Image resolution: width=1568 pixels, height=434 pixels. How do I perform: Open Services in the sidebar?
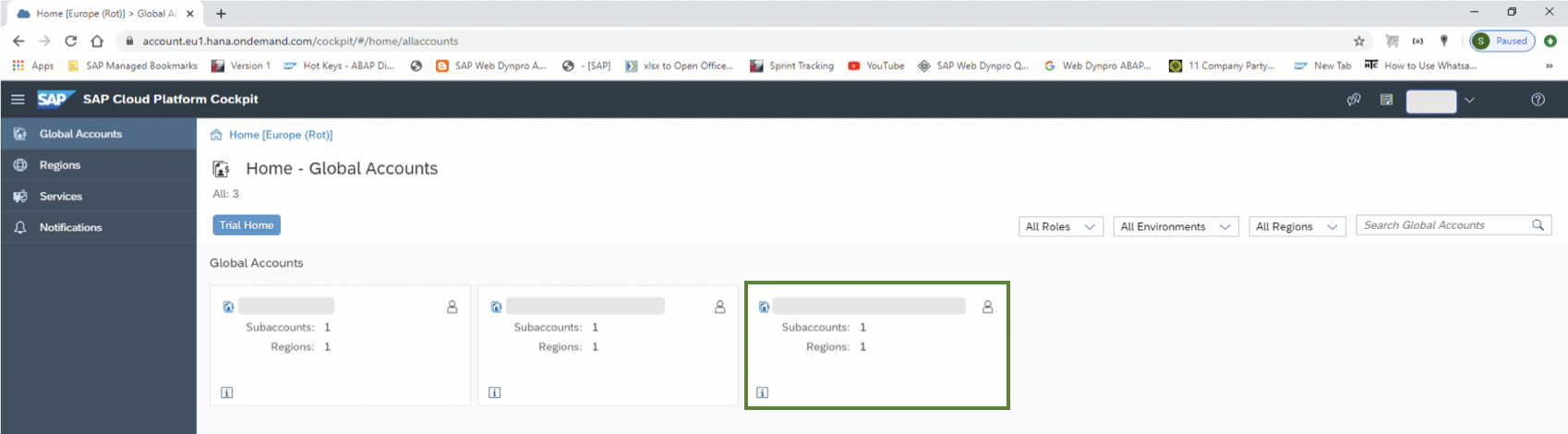pos(98,197)
